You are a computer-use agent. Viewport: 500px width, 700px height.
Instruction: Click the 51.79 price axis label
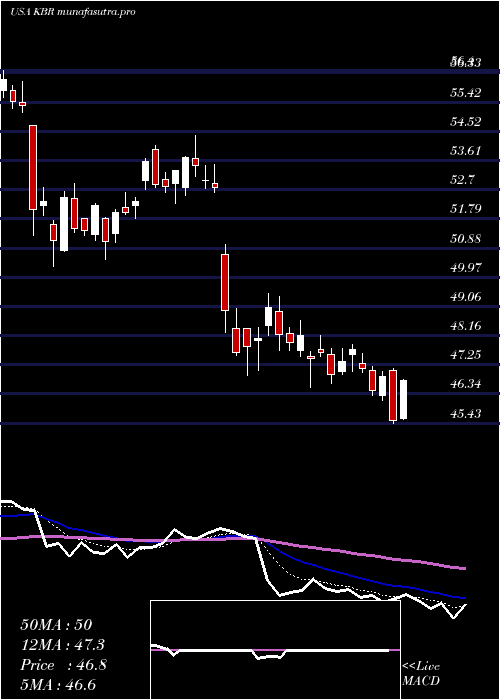465,209
